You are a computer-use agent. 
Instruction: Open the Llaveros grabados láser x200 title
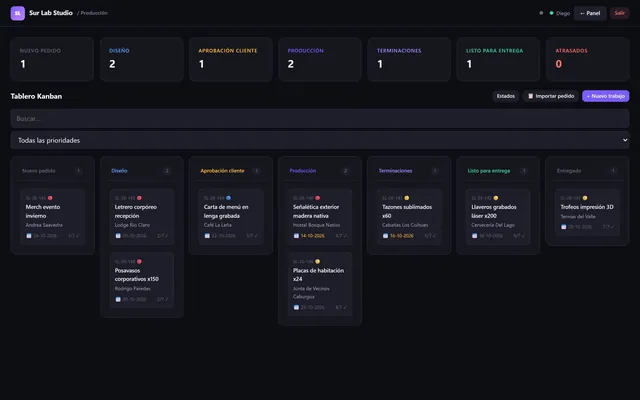tap(494, 211)
